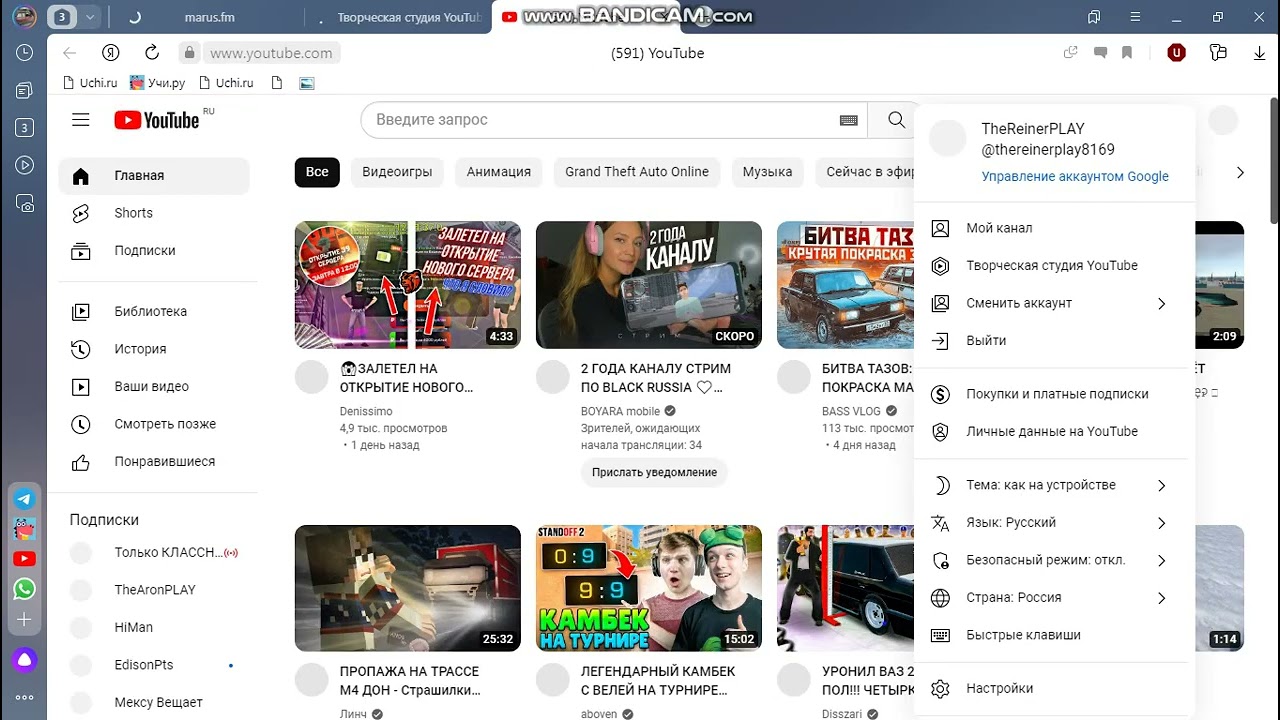Open the ЗАЛЕТЕЛ НА ОТКРЫТИЕ video thumbnail
1280x720 pixels.
click(x=408, y=285)
